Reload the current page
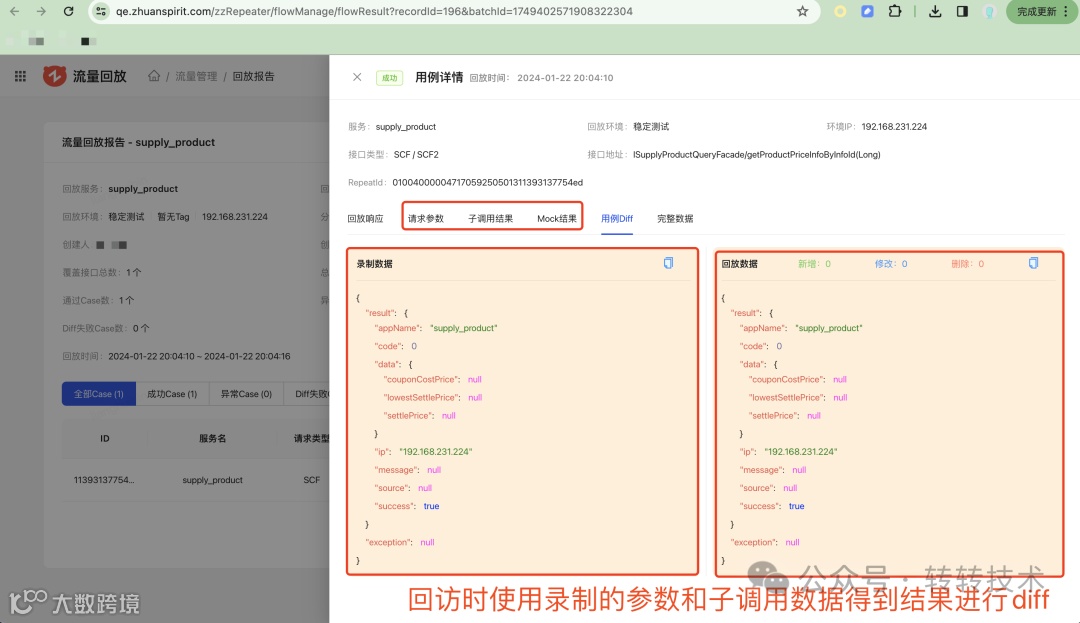The width and height of the screenshot is (1080, 623). [68, 11]
